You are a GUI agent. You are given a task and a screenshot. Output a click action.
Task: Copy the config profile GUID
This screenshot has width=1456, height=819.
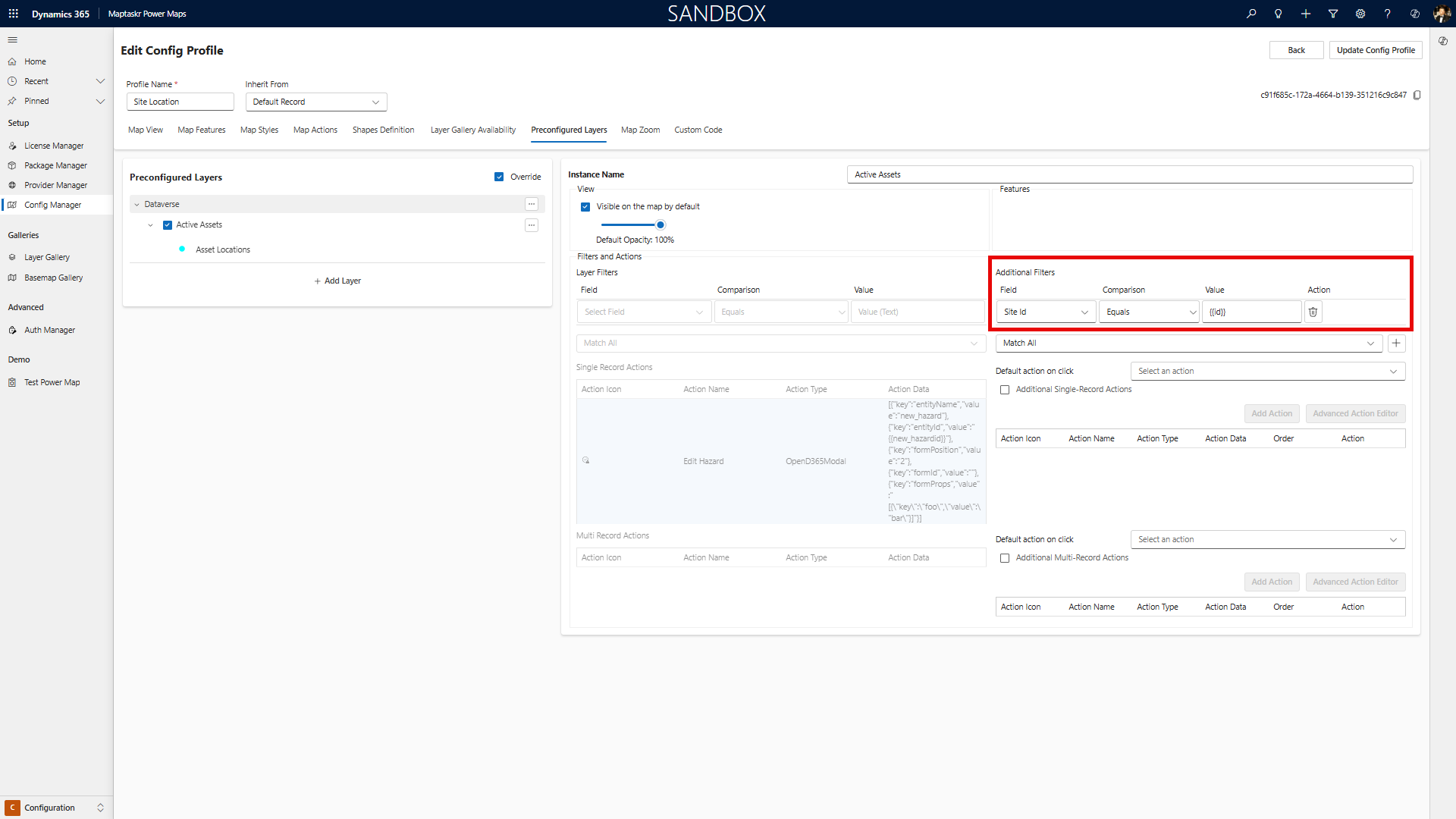click(x=1417, y=95)
